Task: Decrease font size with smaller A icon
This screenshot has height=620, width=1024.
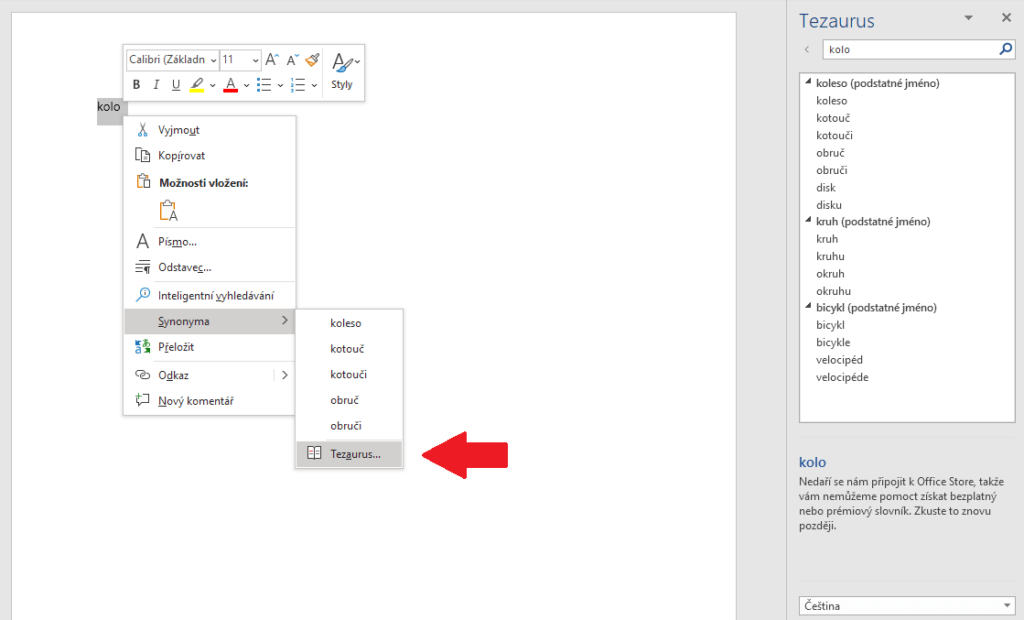Action: 292,60
